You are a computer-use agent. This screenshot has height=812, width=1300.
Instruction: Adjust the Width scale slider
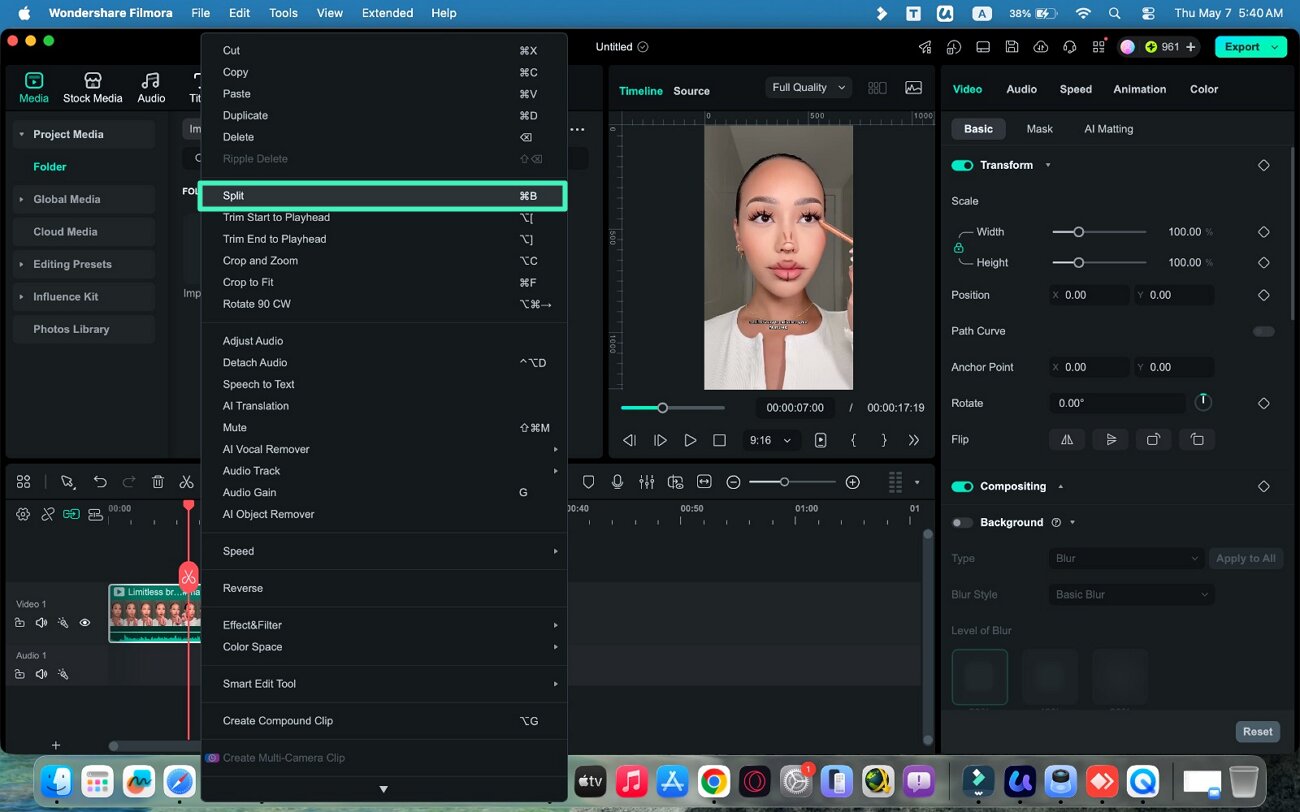1099,232
